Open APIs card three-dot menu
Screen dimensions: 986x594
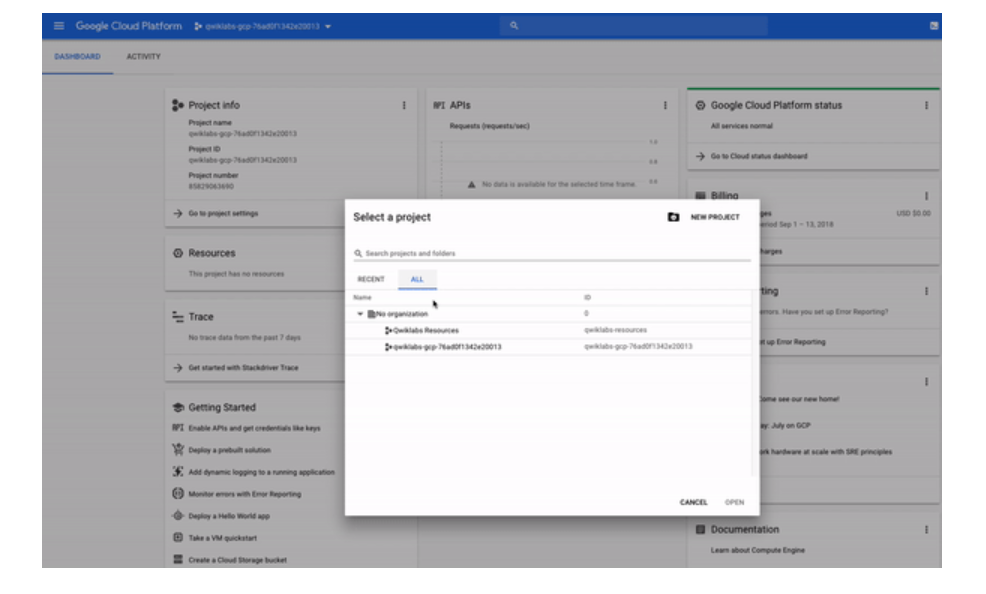click(x=665, y=106)
